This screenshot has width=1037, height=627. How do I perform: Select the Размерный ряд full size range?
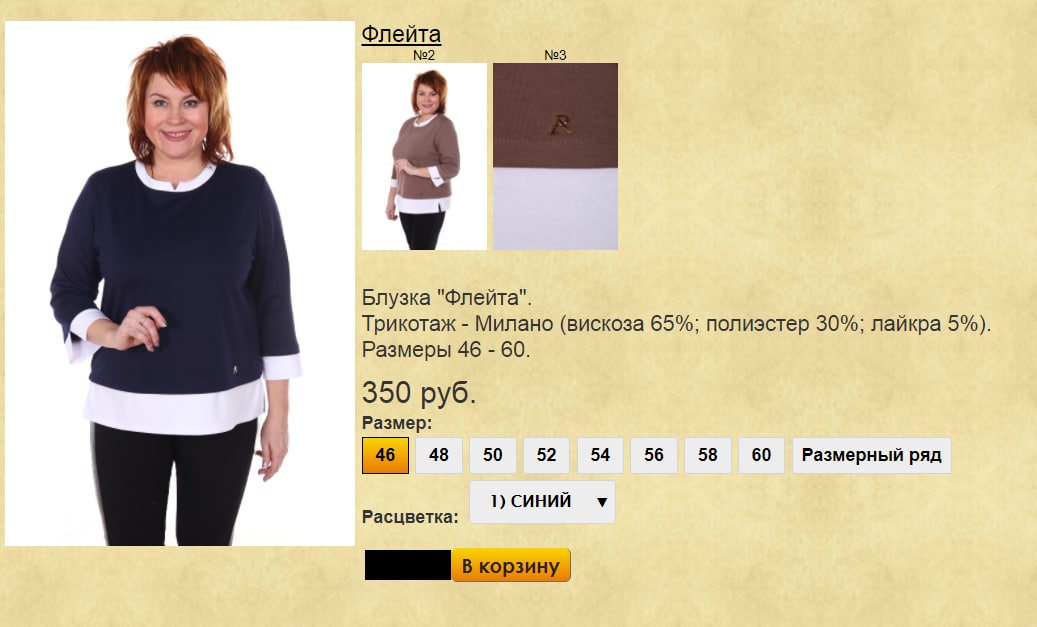point(872,455)
